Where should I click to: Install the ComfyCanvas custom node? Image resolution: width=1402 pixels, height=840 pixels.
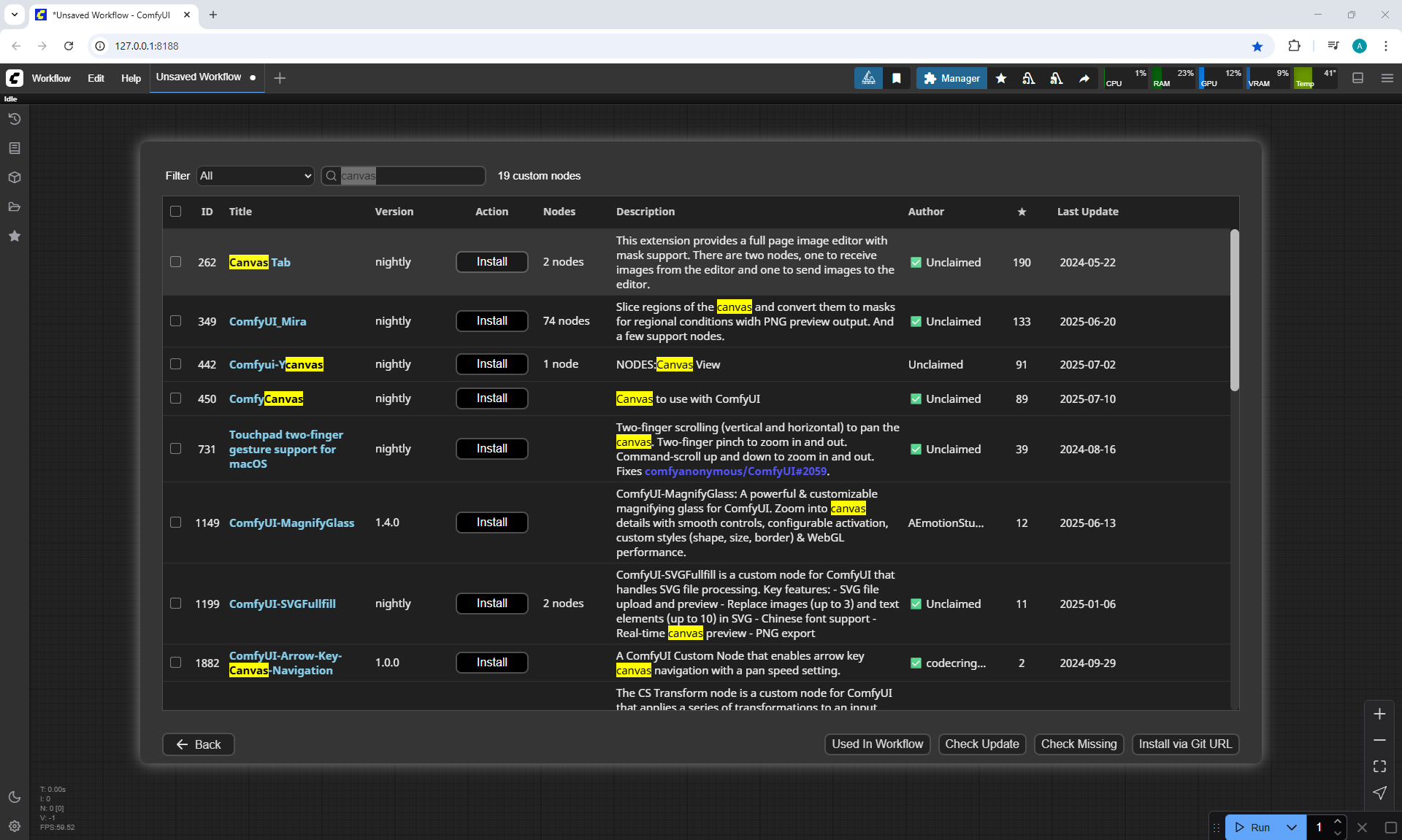491,398
